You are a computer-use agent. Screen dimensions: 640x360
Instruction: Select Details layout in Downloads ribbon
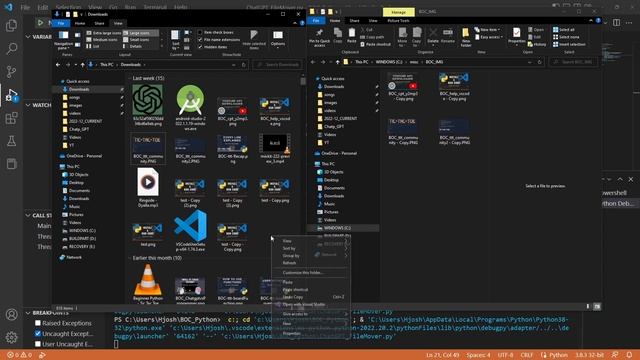click(x=133, y=47)
